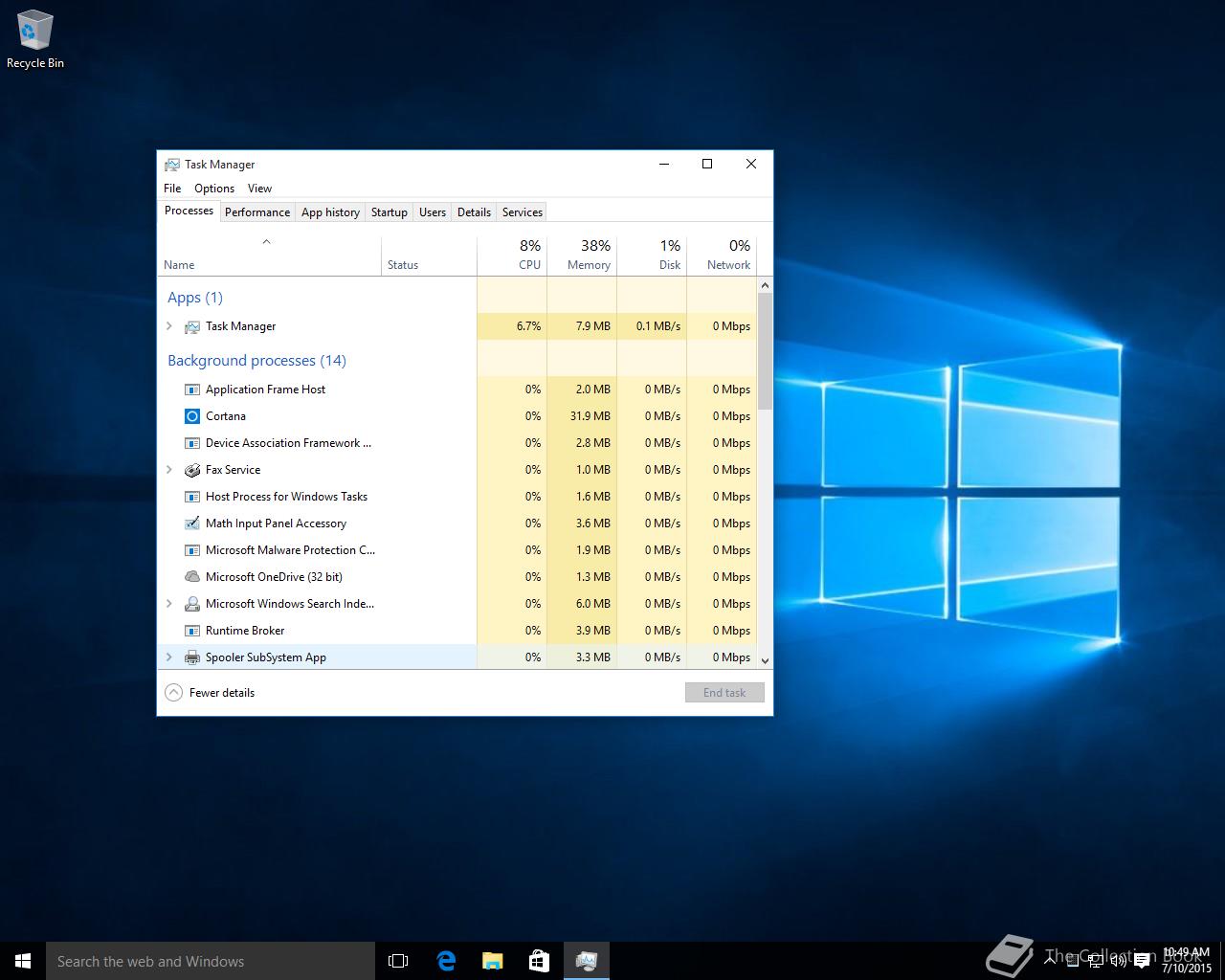Image resolution: width=1225 pixels, height=980 pixels.
Task: Switch to the App history tab
Action: pos(330,212)
